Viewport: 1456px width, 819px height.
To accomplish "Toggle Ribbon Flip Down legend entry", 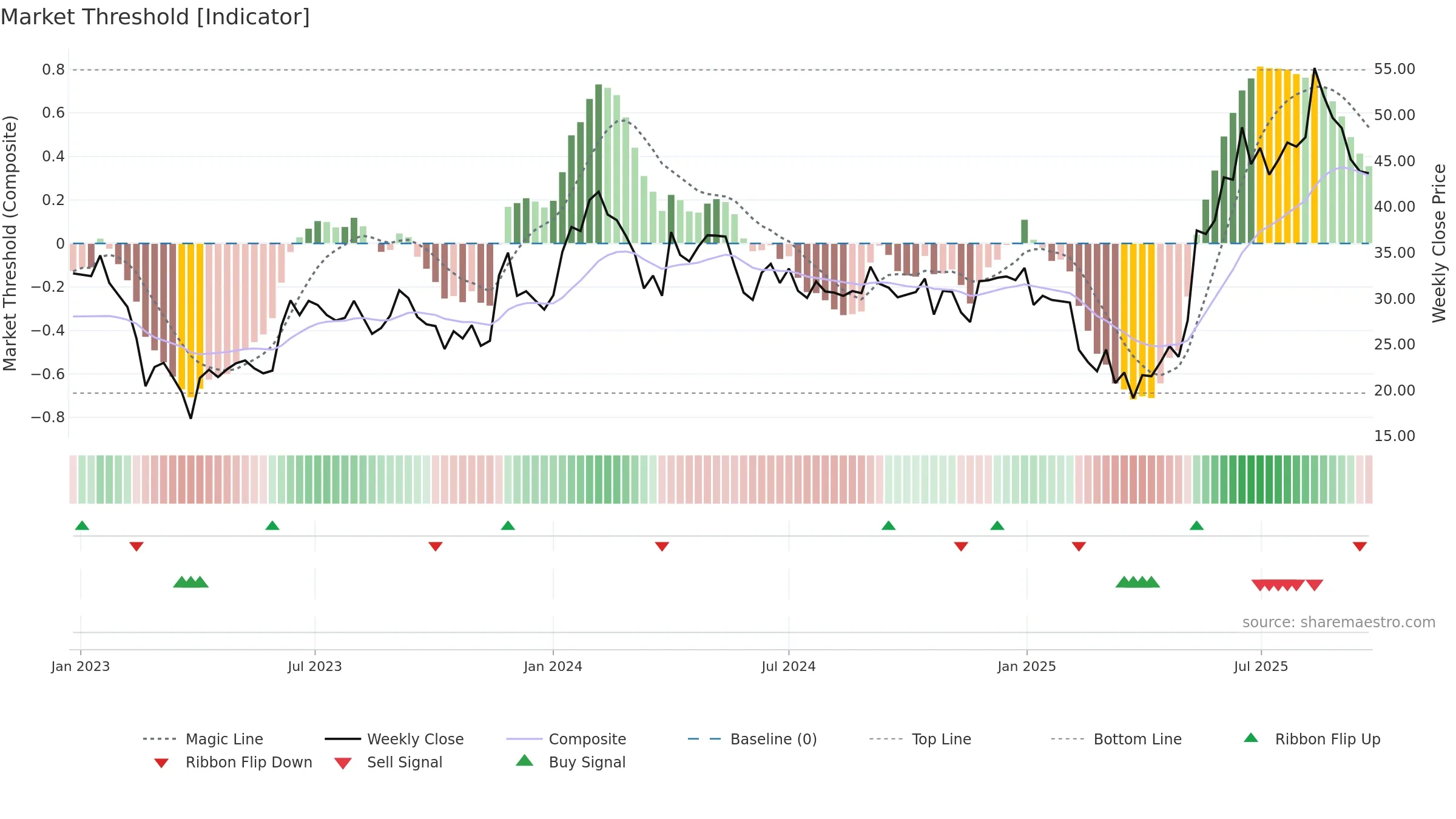I will point(233,762).
